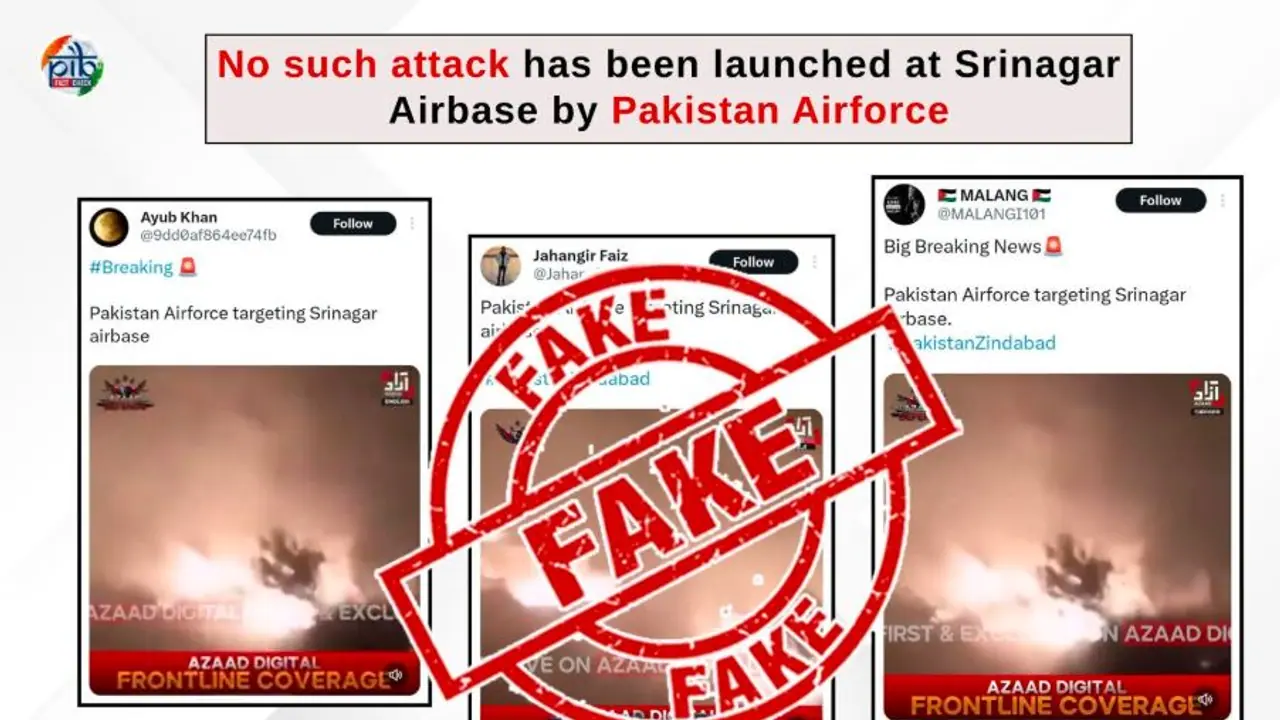The image size is (1280, 720).
Task: Click the headline banner about Srinagar Airbase
Action: click(668, 89)
